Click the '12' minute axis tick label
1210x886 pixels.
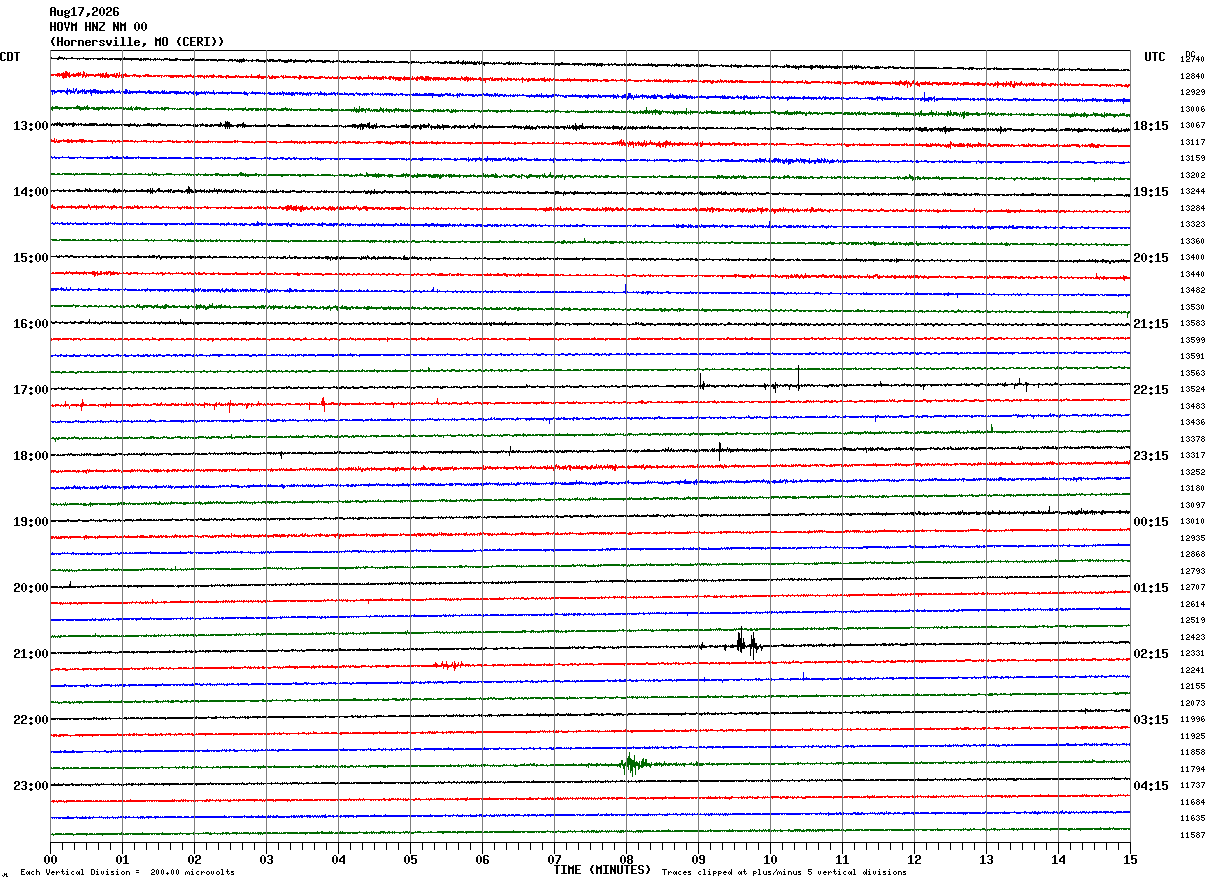click(914, 859)
